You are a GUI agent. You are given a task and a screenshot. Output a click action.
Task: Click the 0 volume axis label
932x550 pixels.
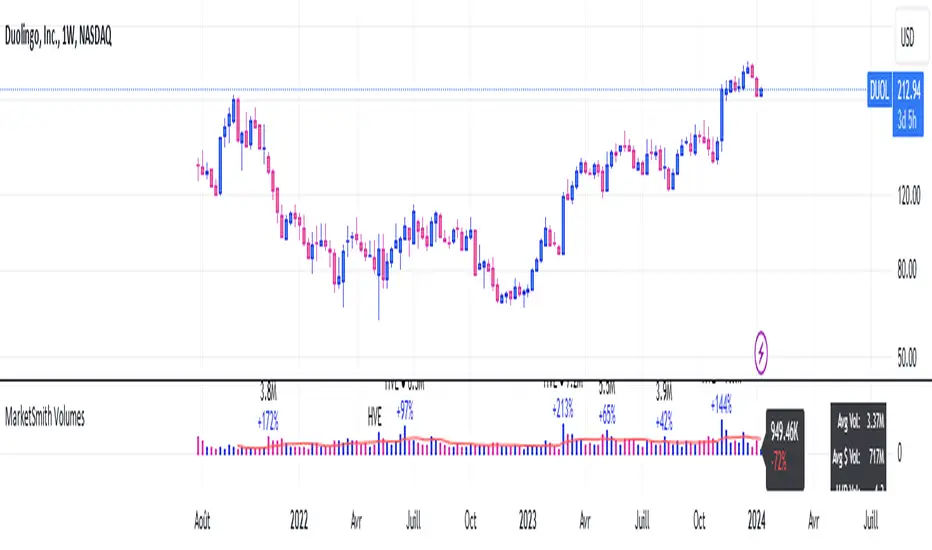899,453
